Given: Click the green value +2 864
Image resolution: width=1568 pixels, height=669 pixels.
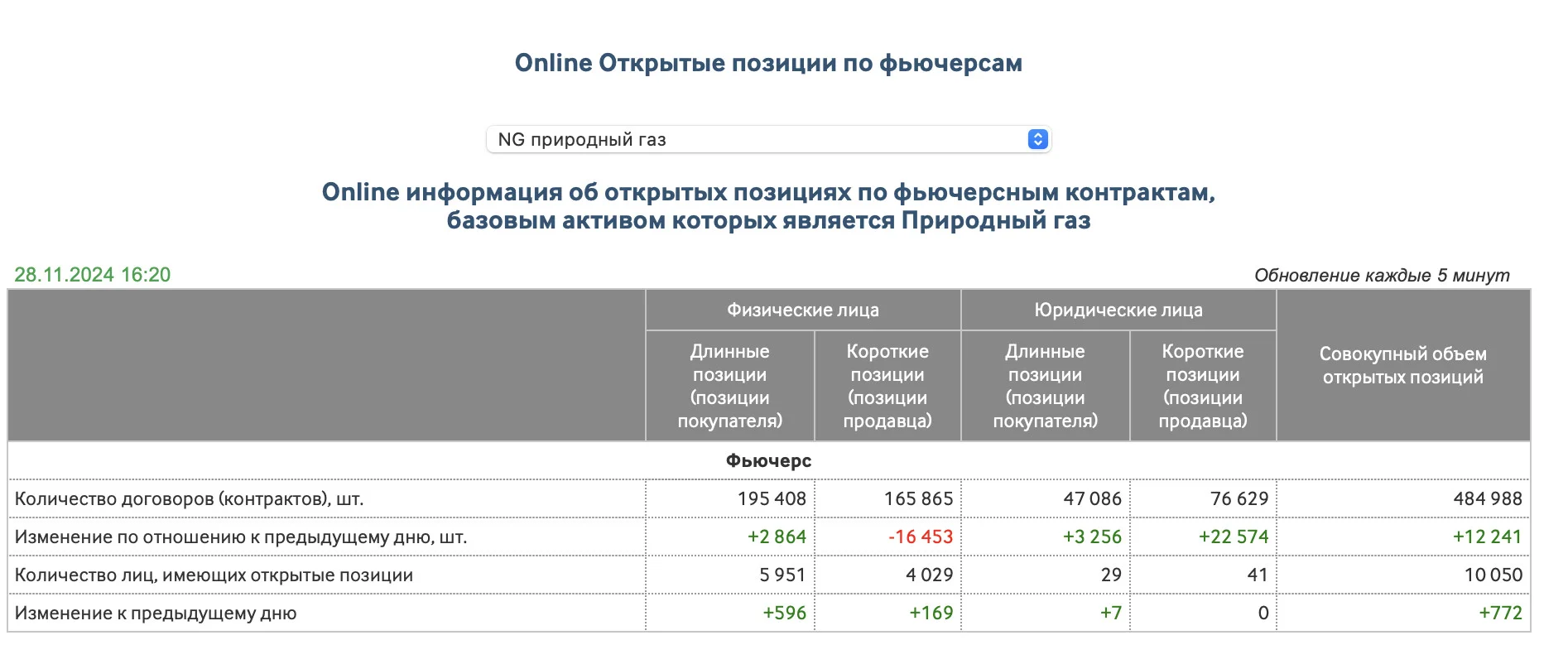Looking at the screenshot, I should (777, 537).
